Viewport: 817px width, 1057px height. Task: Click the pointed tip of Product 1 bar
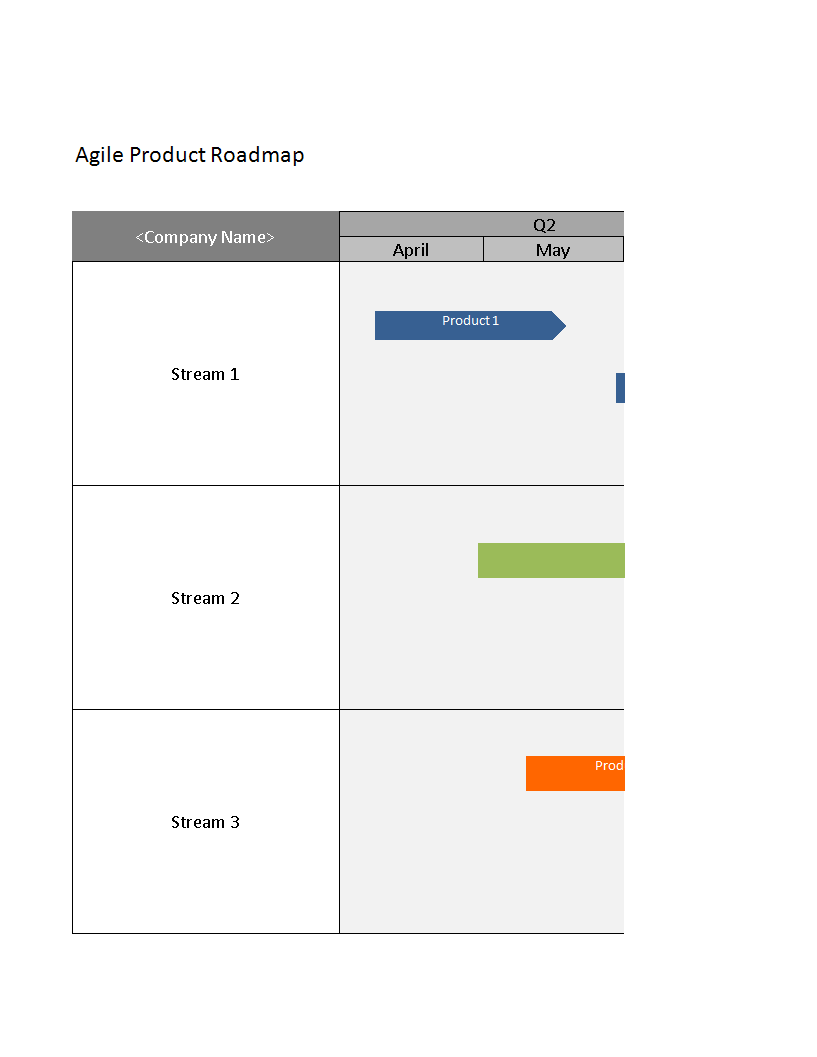pyautogui.click(x=560, y=326)
